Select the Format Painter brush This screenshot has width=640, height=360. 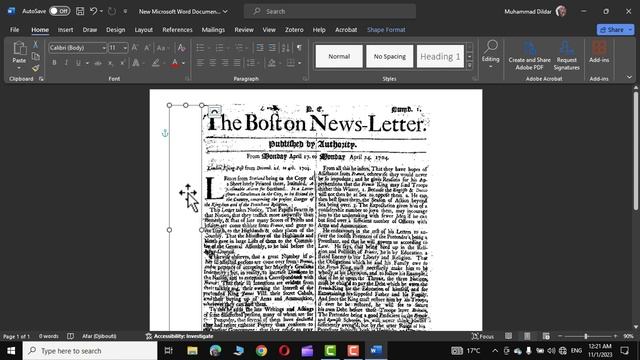tap(36, 68)
